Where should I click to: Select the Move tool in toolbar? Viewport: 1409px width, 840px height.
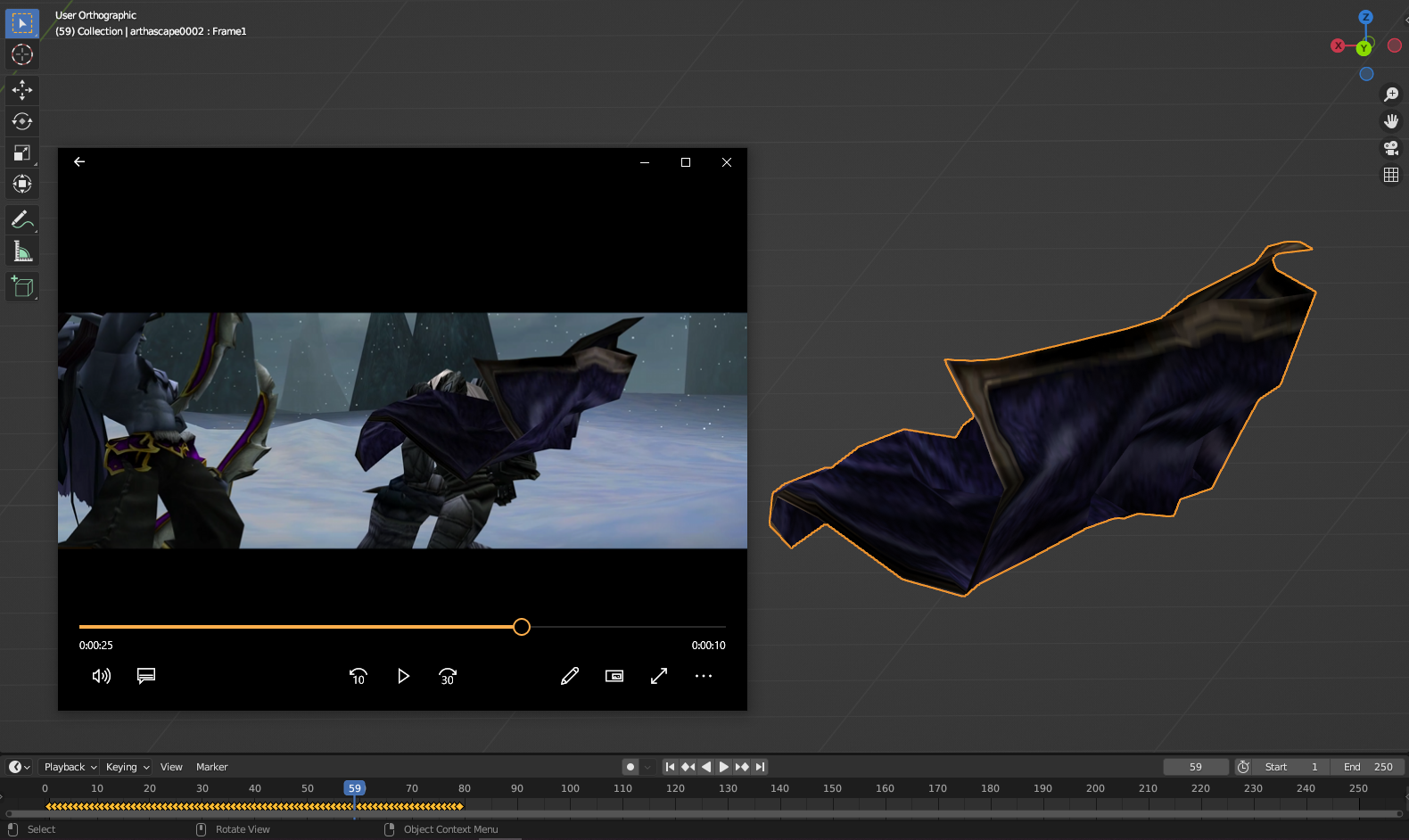click(x=22, y=90)
